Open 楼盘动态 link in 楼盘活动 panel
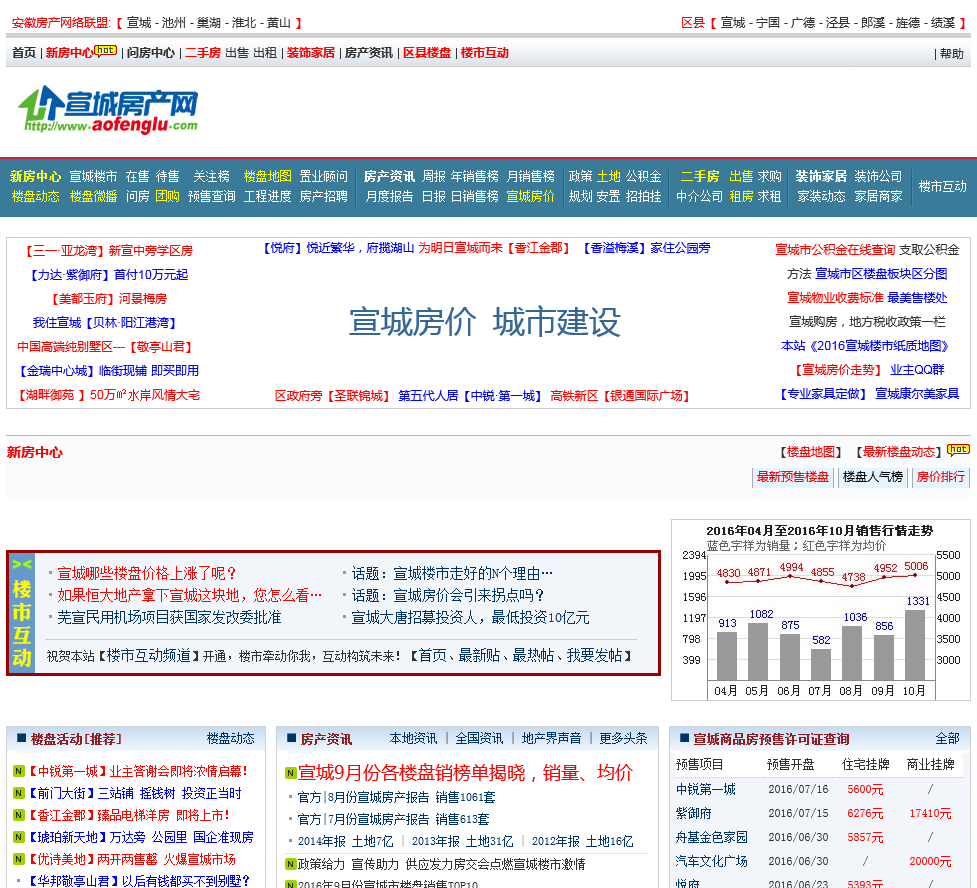Viewport: 977px width, 888px height. click(x=231, y=738)
